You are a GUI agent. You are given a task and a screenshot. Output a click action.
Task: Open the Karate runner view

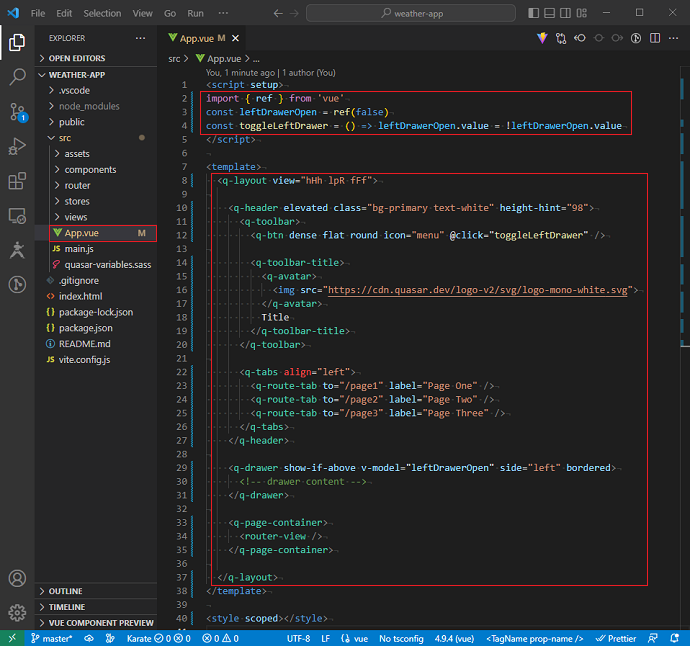coord(17,250)
